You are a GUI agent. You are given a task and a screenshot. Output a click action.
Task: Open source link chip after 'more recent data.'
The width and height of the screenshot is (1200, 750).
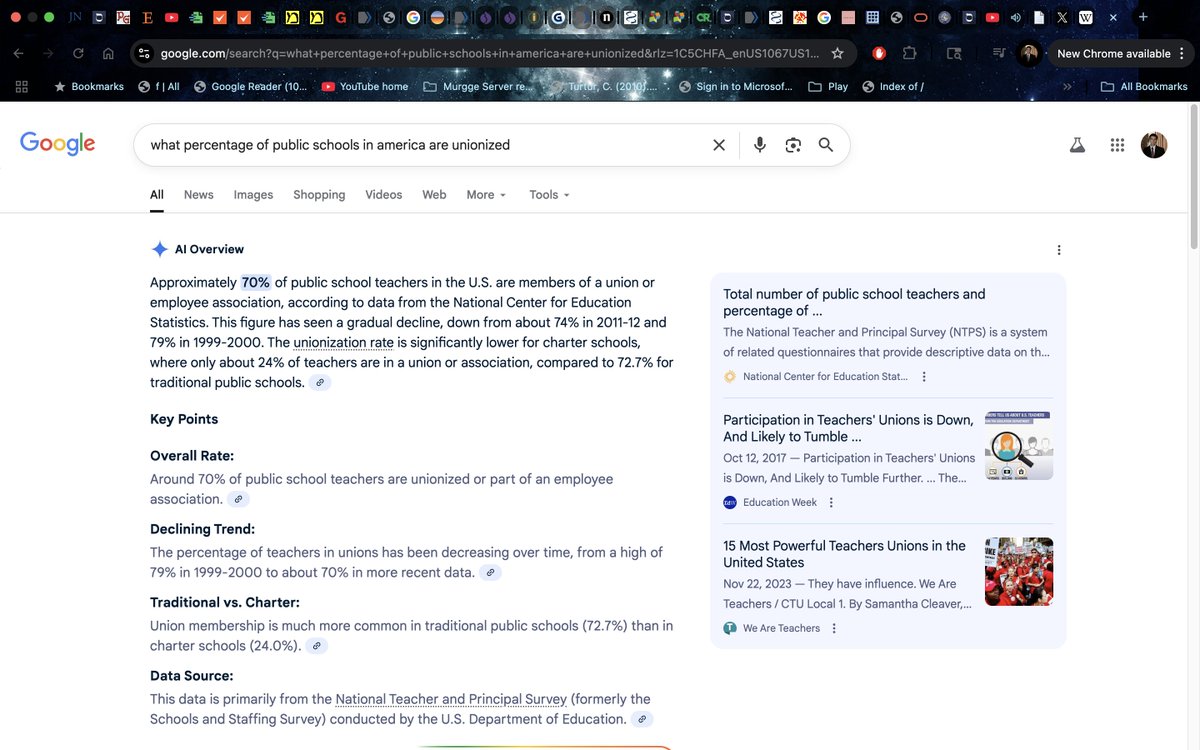(490, 573)
